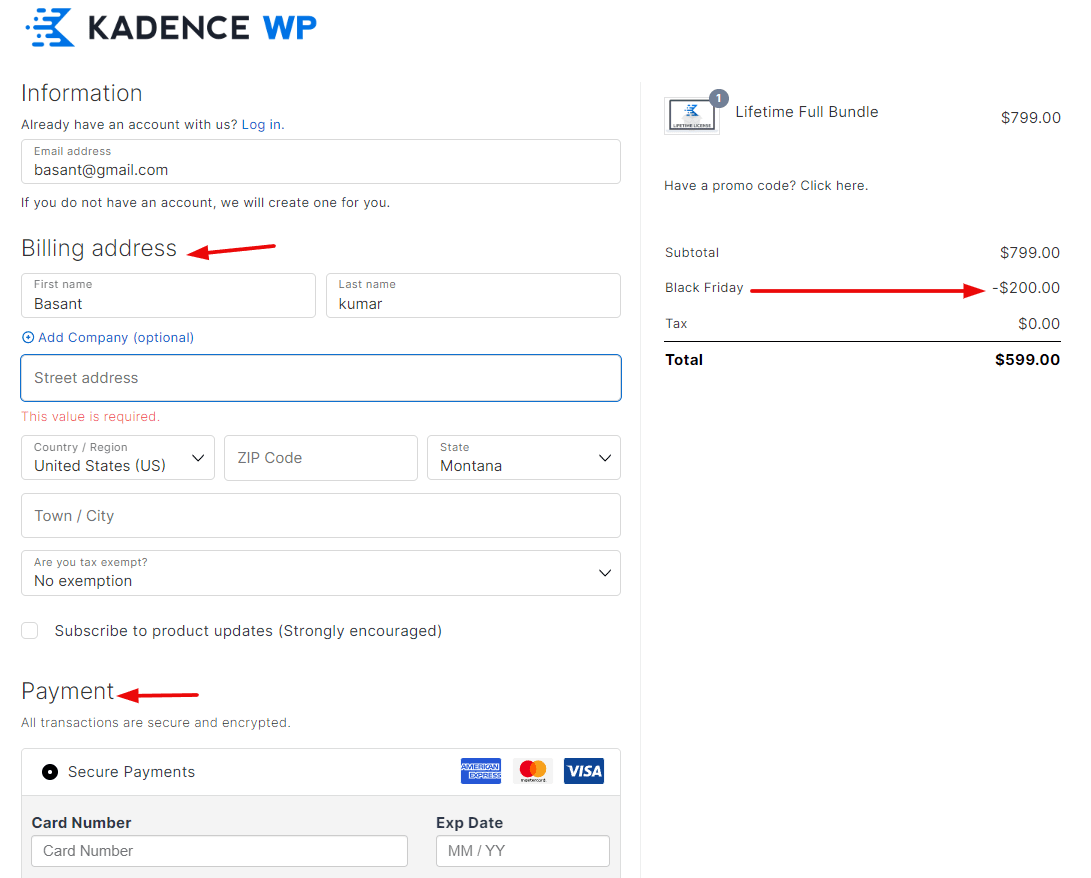The width and height of the screenshot is (1091, 878).
Task: Click the plus icon beside Add Company
Action: point(28,338)
